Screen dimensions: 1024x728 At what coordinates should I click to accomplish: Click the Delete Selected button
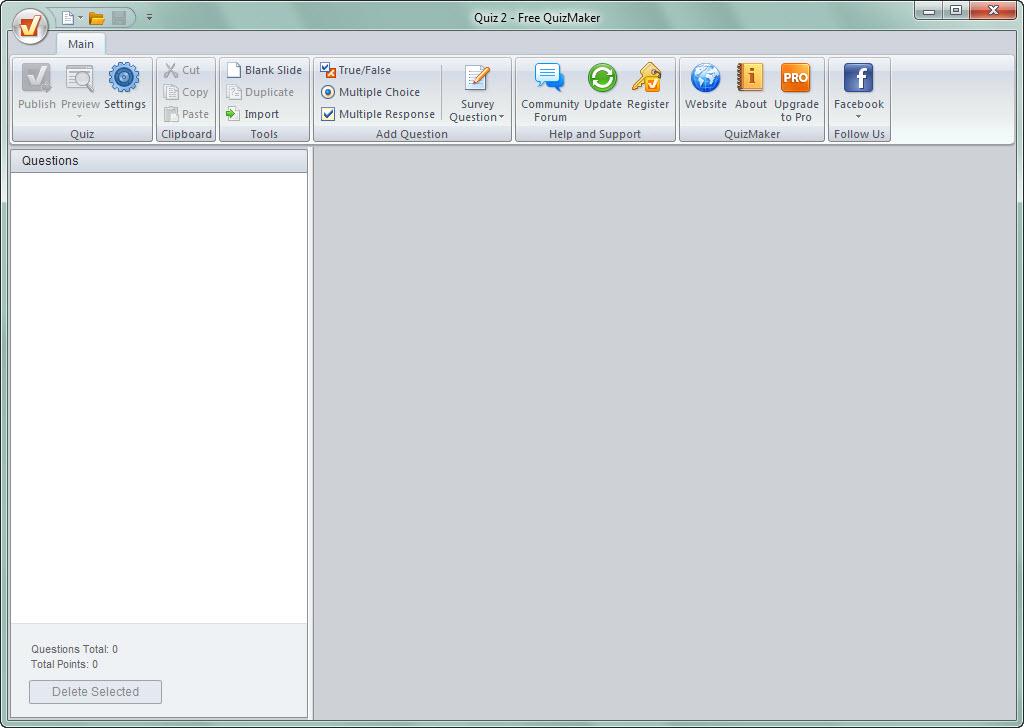coord(95,691)
